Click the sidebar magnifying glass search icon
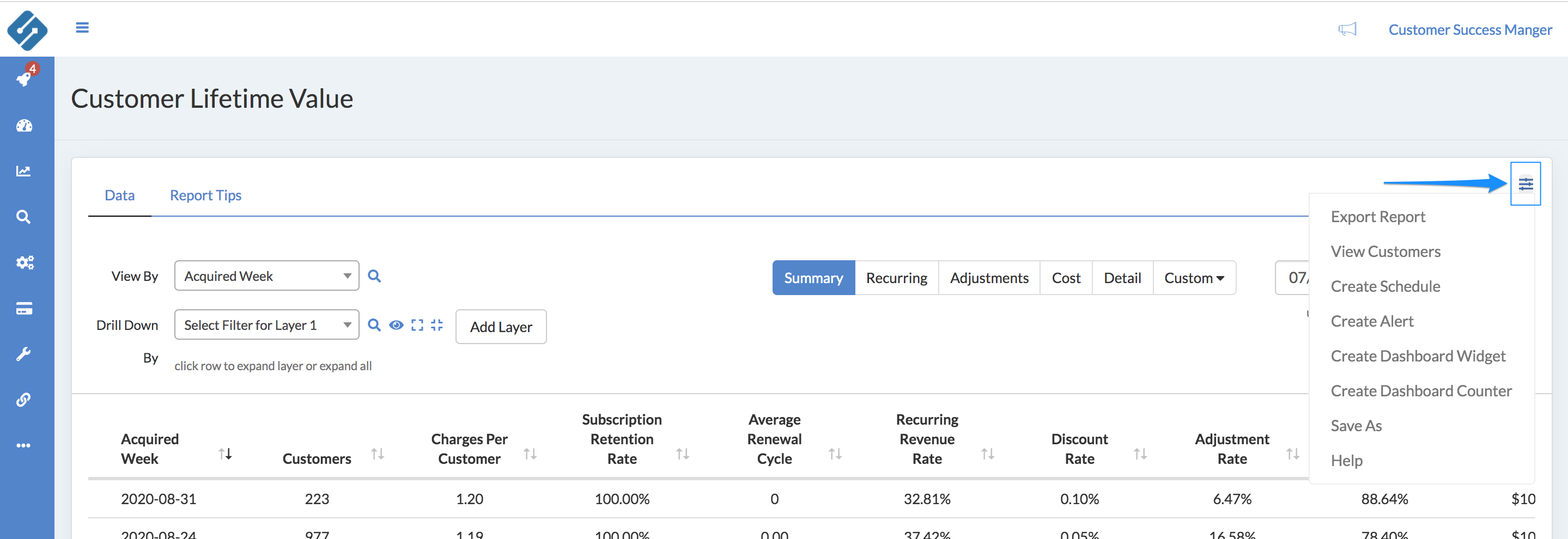Image resolution: width=1568 pixels, height=539 pixels. (x=25, y=217)
